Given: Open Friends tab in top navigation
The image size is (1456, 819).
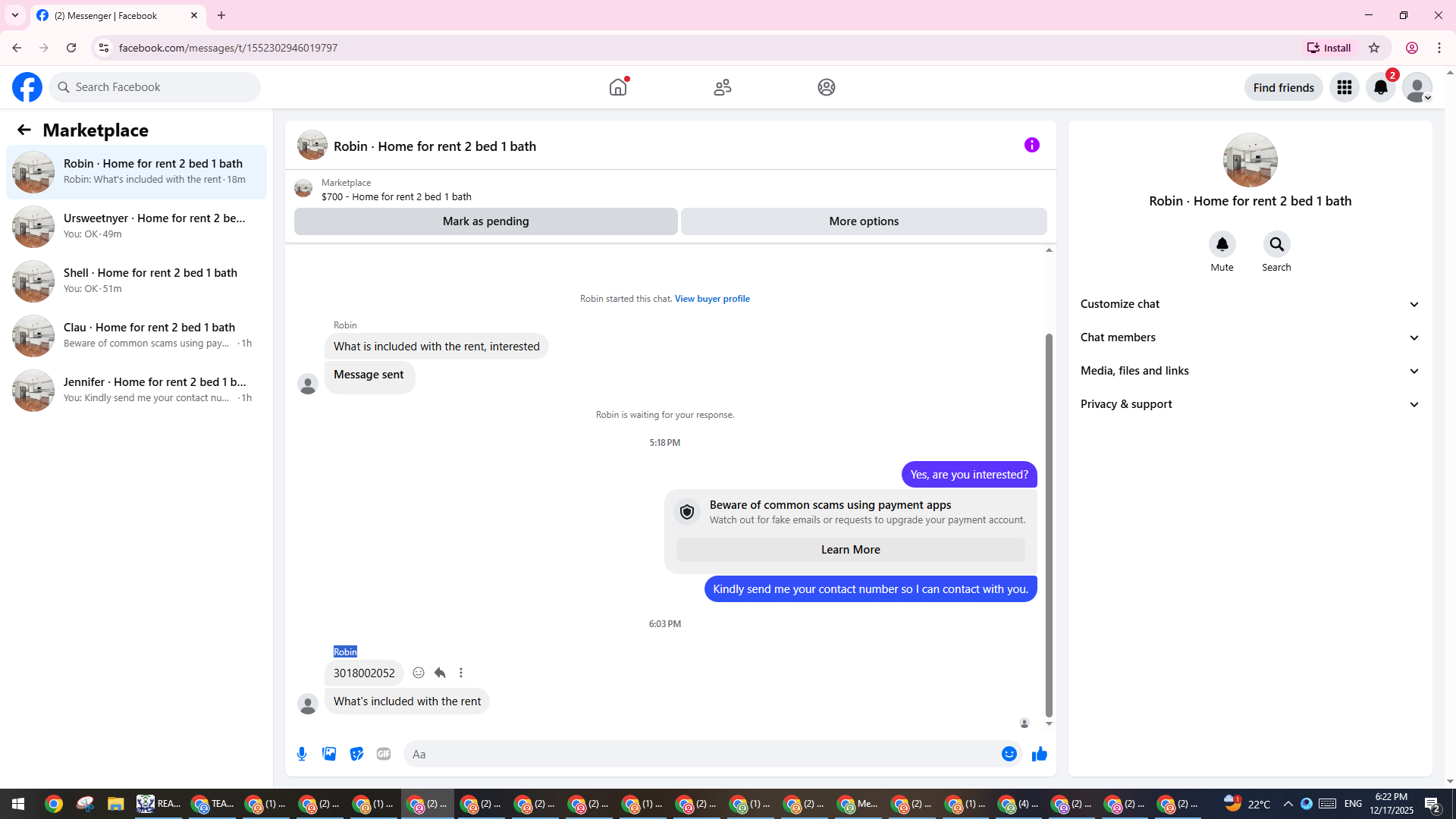Looking at the screenshot, I should [722, 87].
